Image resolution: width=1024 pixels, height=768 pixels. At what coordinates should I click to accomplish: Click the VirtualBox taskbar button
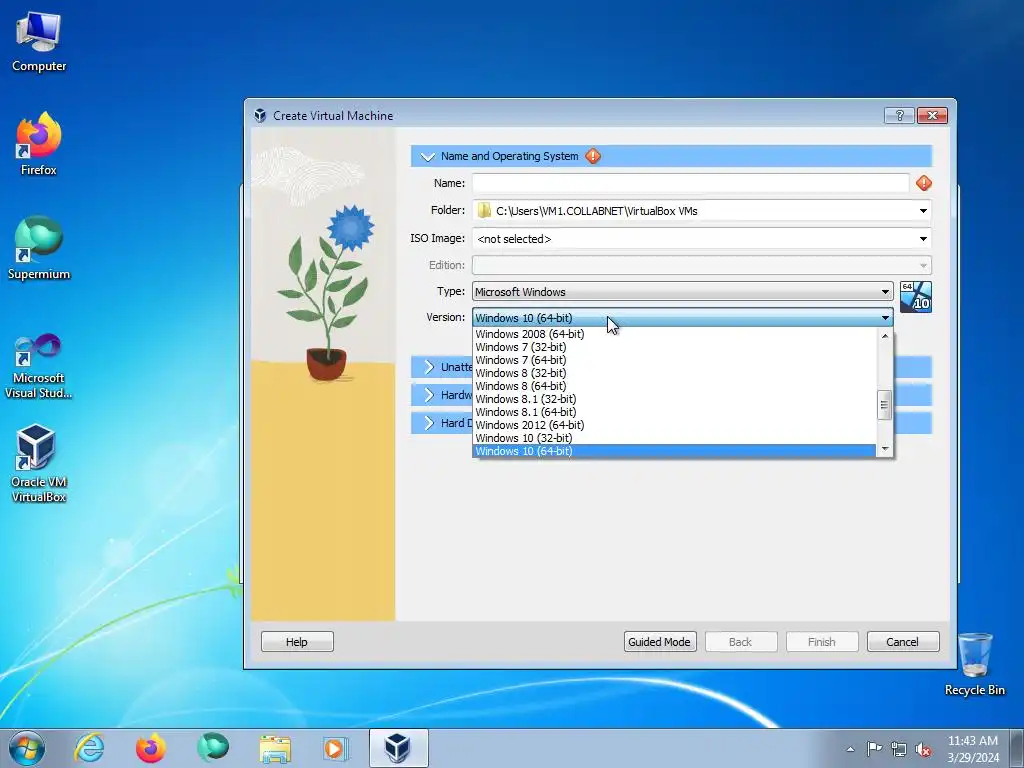398,748
